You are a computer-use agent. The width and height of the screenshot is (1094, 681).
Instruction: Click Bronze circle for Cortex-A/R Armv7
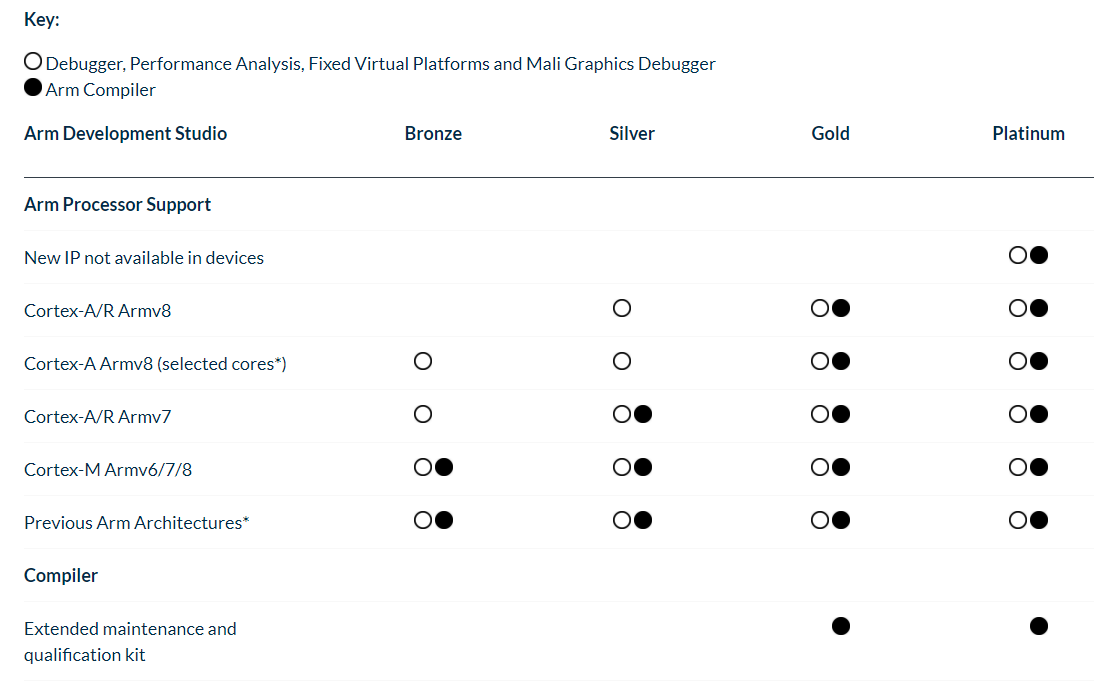(423, 414)
